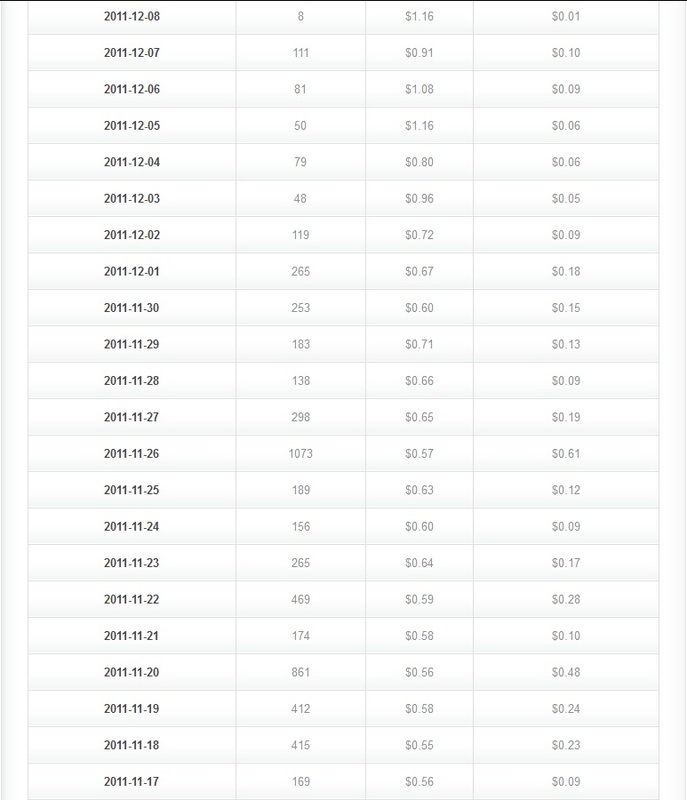Click the $0.61 earnings on 2011-11-26
The width and height of the screenshot is (687, 800).
(566, 454)
